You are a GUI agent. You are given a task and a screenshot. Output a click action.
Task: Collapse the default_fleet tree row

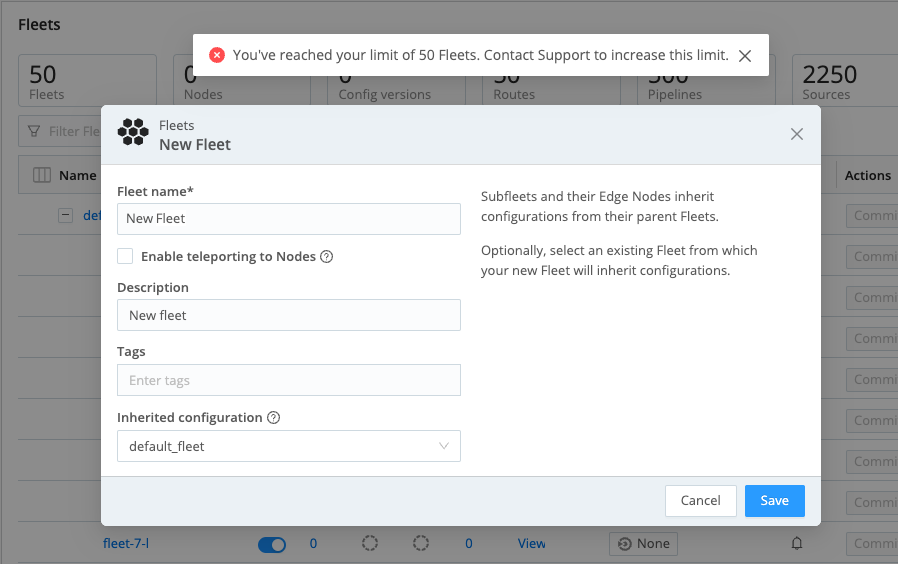click(x=65, y=215)
